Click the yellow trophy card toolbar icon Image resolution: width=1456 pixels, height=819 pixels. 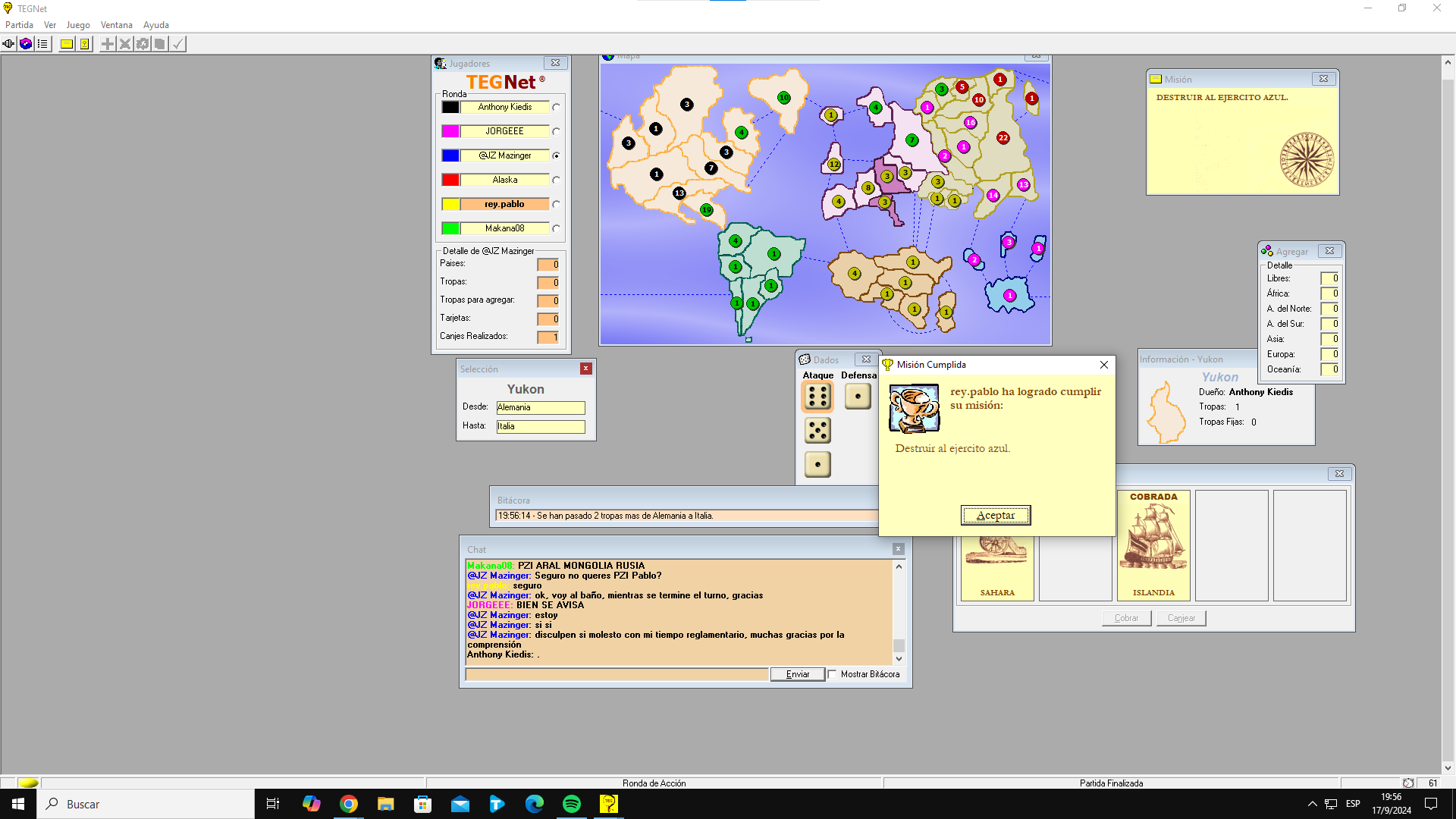[x=84, y=44]
